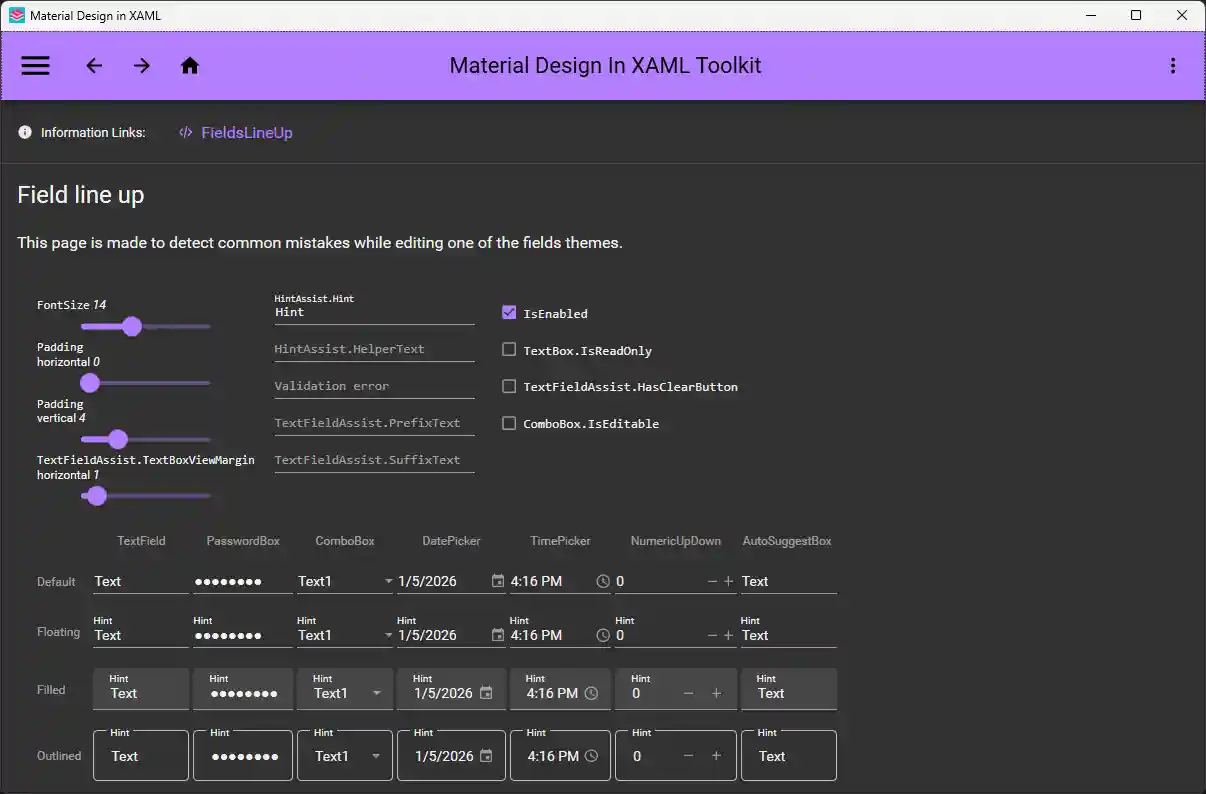Screen dimensions: 1206x794
Task: Enable TextBox.IsReadOnly checkbox
Action: pyautogui.click(x=509, y=350)
